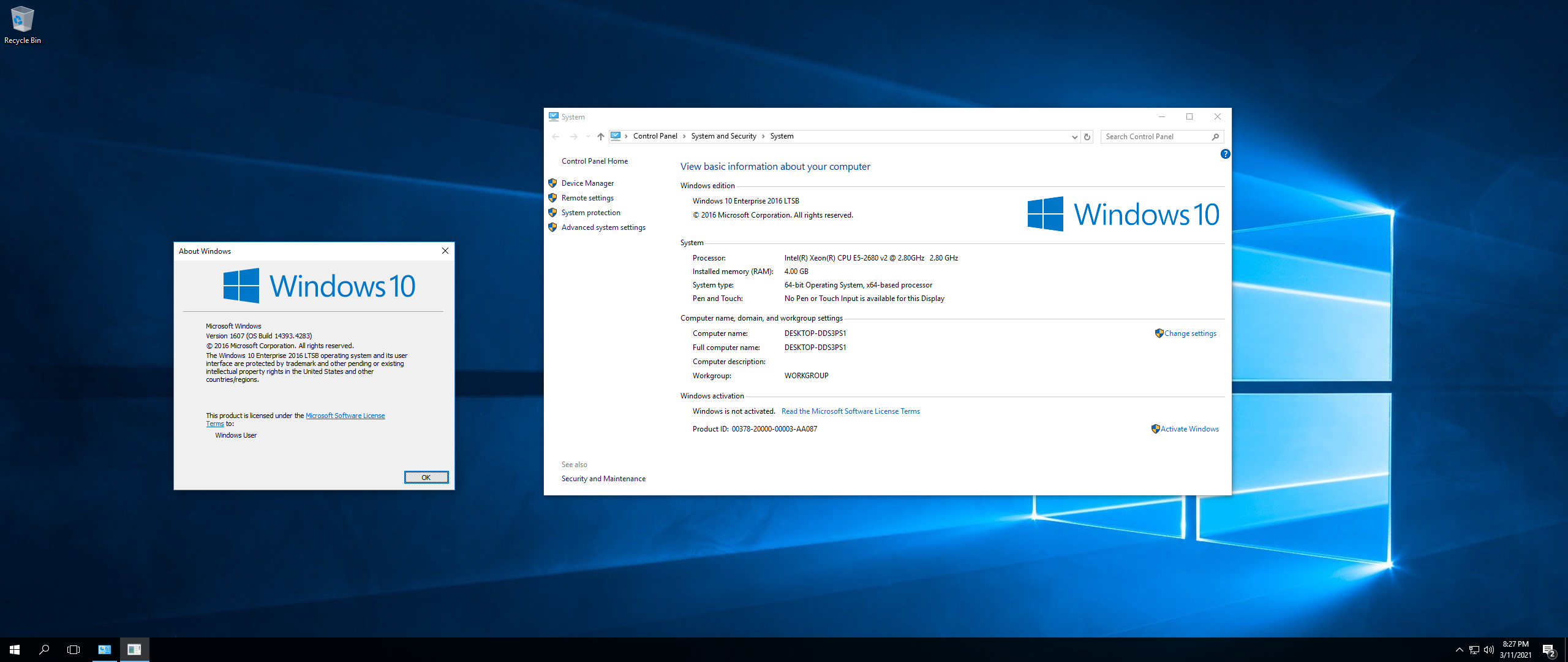Expand chevron before Control Panel breadcrumb
This screenshot has height=662, width=1568.
coord(626,136)
